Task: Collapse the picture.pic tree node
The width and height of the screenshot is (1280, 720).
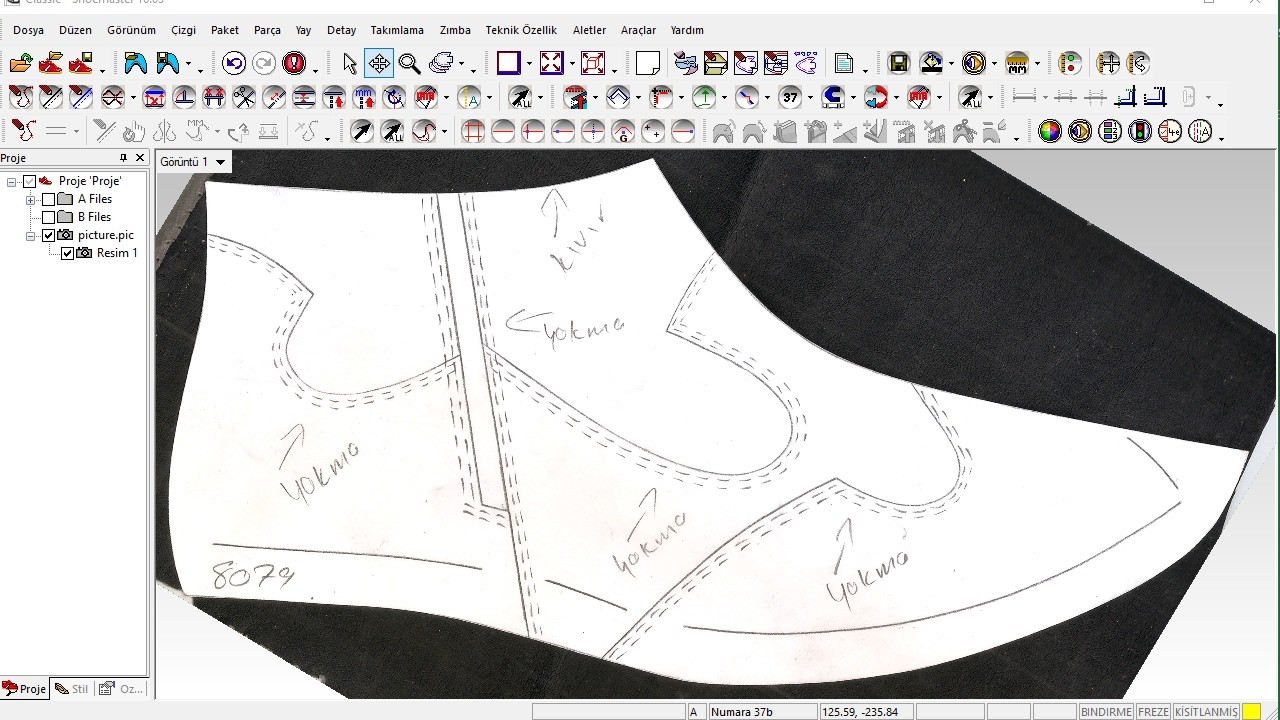Action: pos(31,235)
